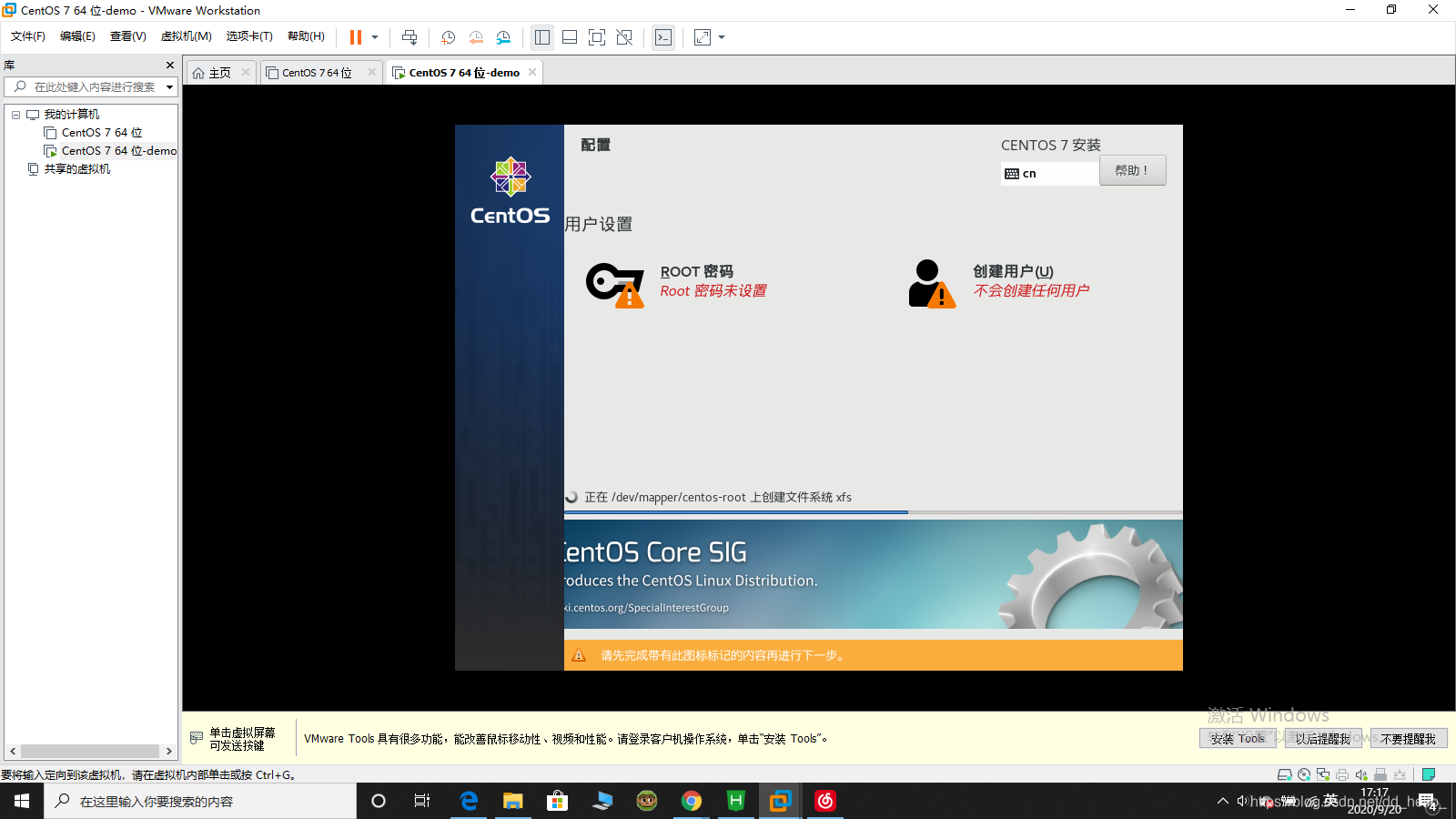
Task: Click the 安装 Tools button
Action: [1238, 739]
